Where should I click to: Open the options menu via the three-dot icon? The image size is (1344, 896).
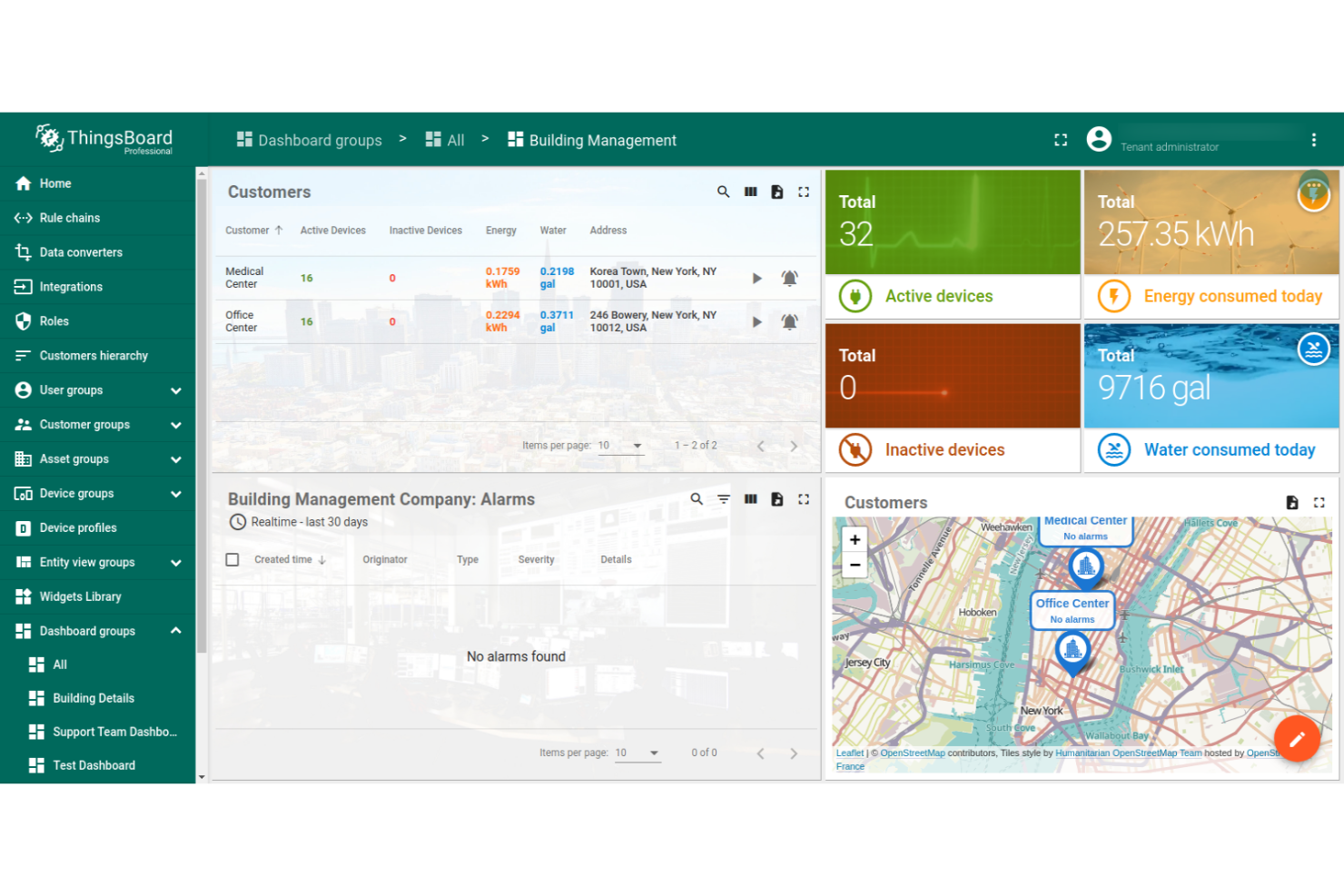pyautogui.click(x=1314, y=139)
